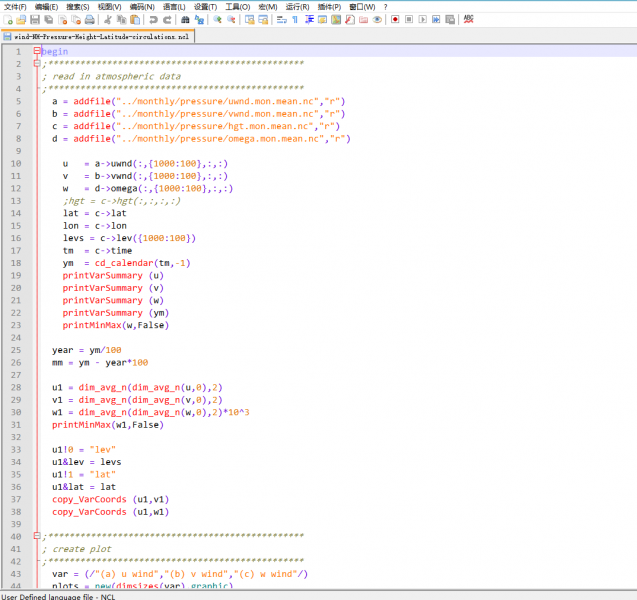Click the Save file toolbar icon
This screenshot has width=637, height=600.
[x=35, y=20]
